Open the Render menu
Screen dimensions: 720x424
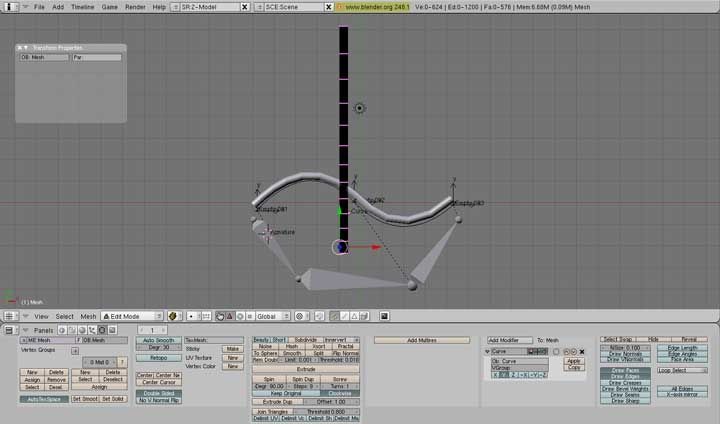point(135,7)
